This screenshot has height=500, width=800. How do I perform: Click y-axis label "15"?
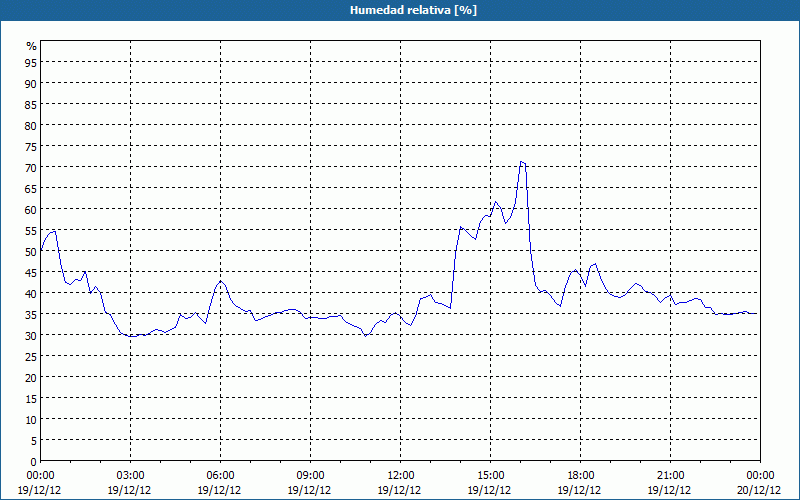(x=31, y=398)
